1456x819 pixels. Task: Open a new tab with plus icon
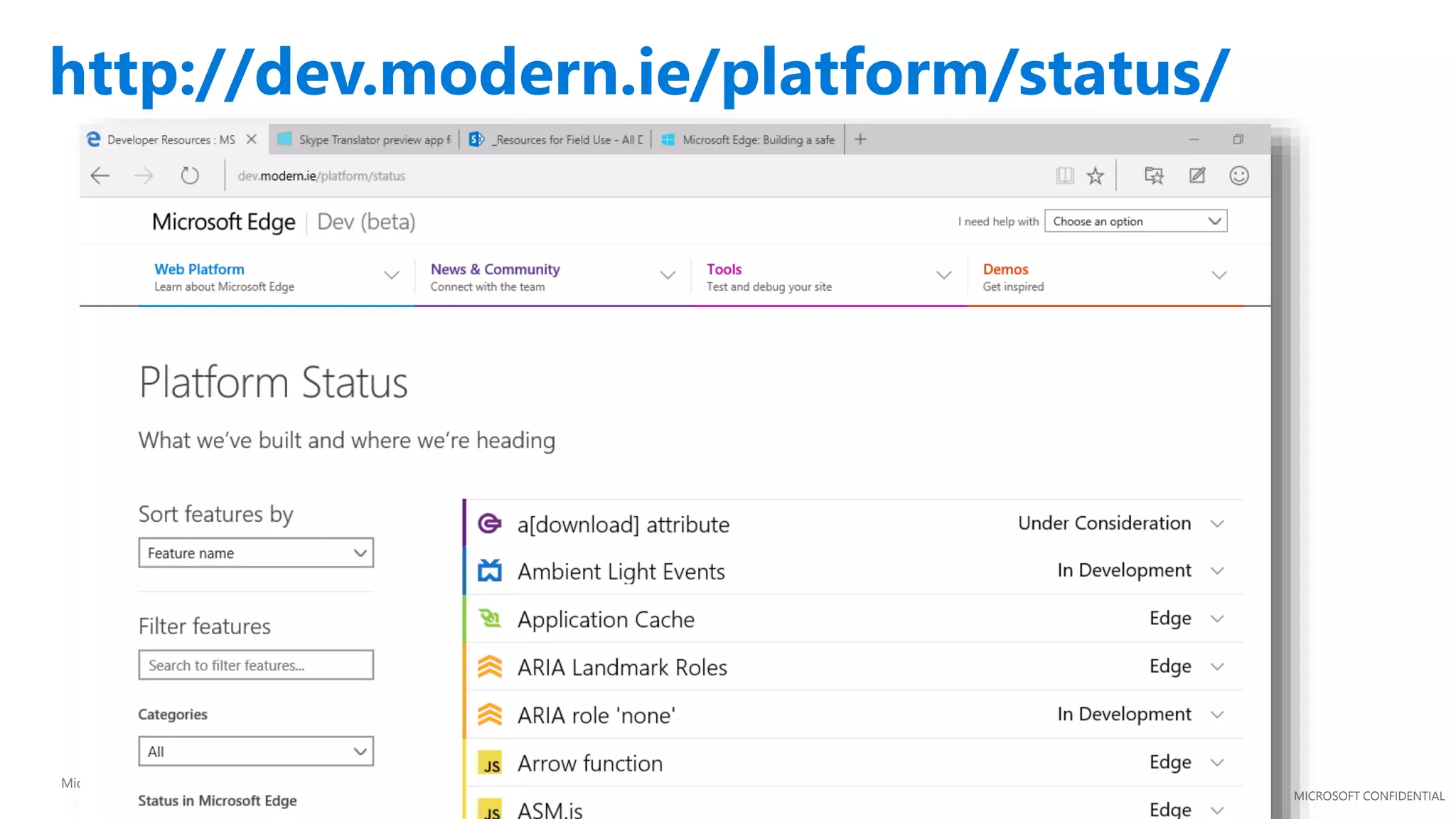[x=860, y=139]
